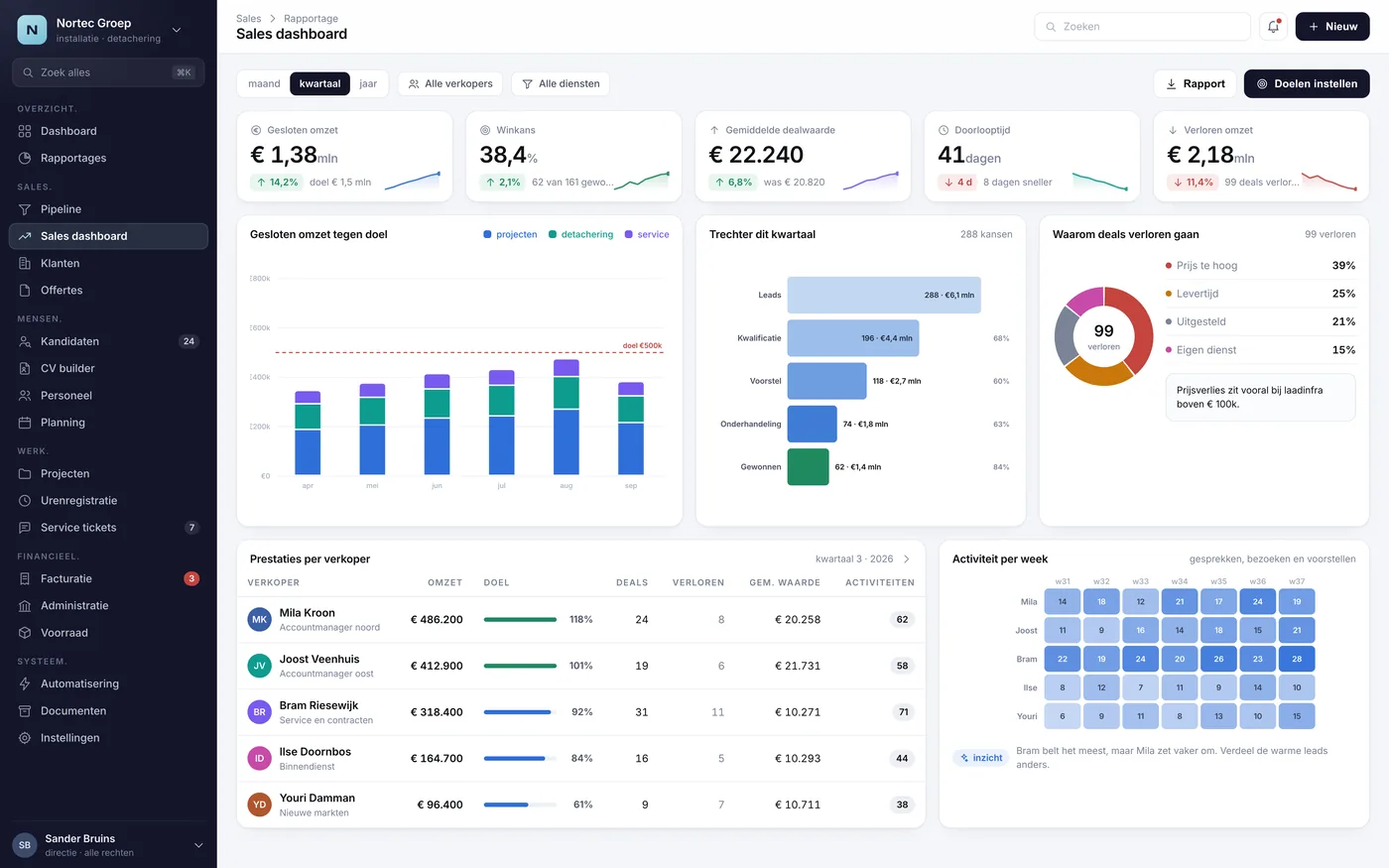Open the Alle diensten filter
The height and width of the screenshot is (868, 1389).
(561, 84)
